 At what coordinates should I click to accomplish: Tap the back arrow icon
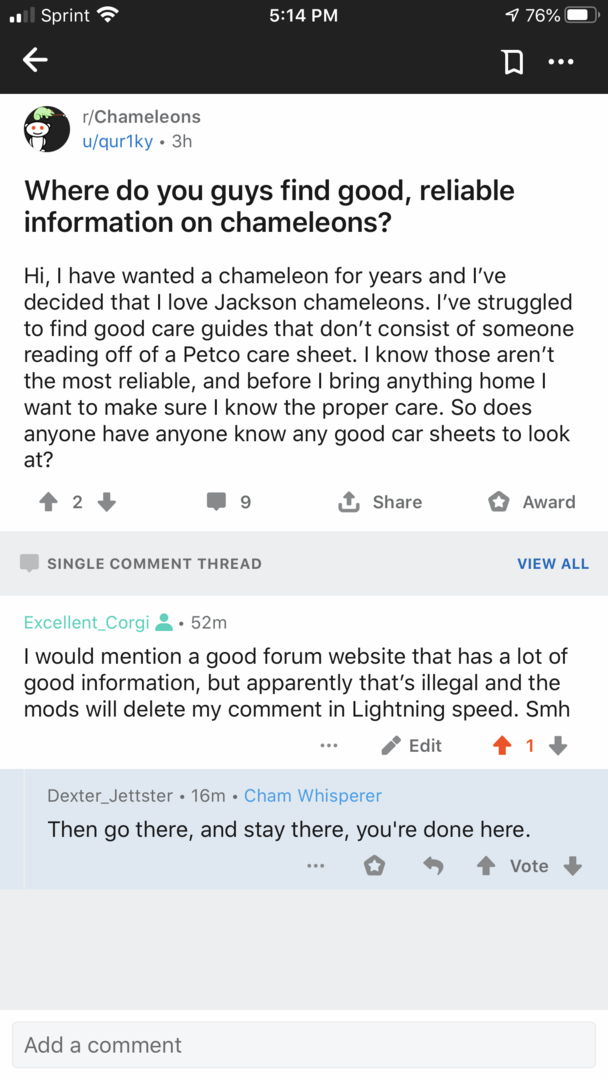tap(35, 61)
